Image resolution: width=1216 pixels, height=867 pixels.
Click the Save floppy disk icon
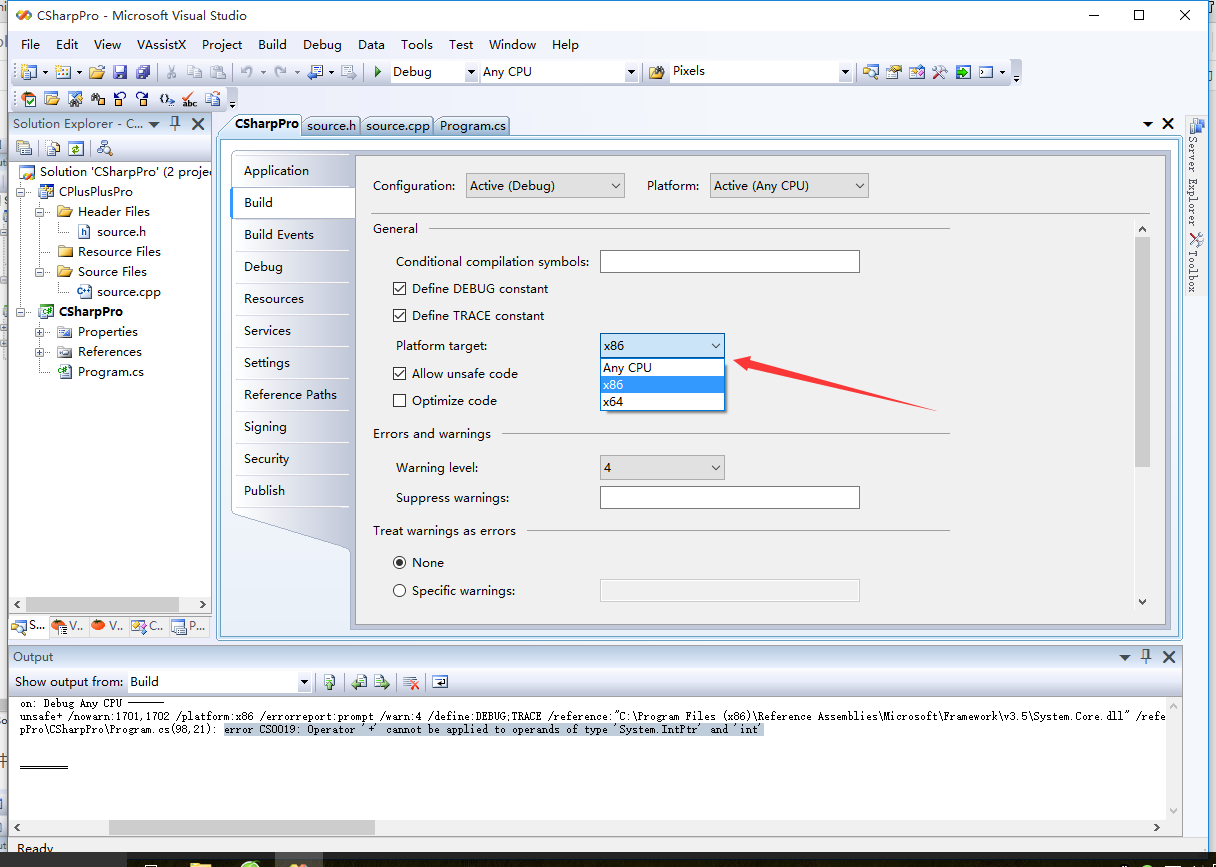[x=120, y=72]
